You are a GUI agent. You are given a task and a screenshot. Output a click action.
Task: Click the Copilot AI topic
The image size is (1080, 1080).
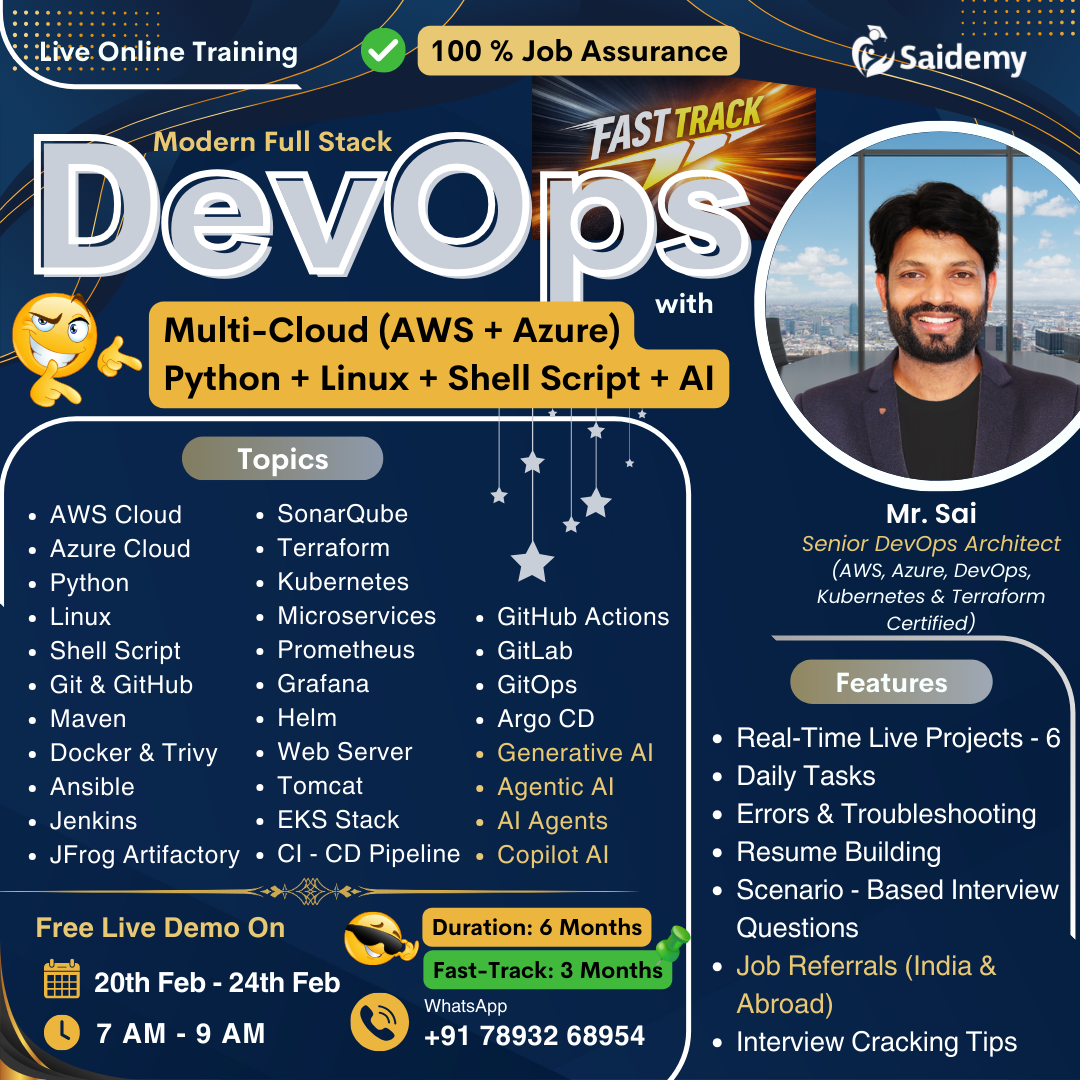553,855
